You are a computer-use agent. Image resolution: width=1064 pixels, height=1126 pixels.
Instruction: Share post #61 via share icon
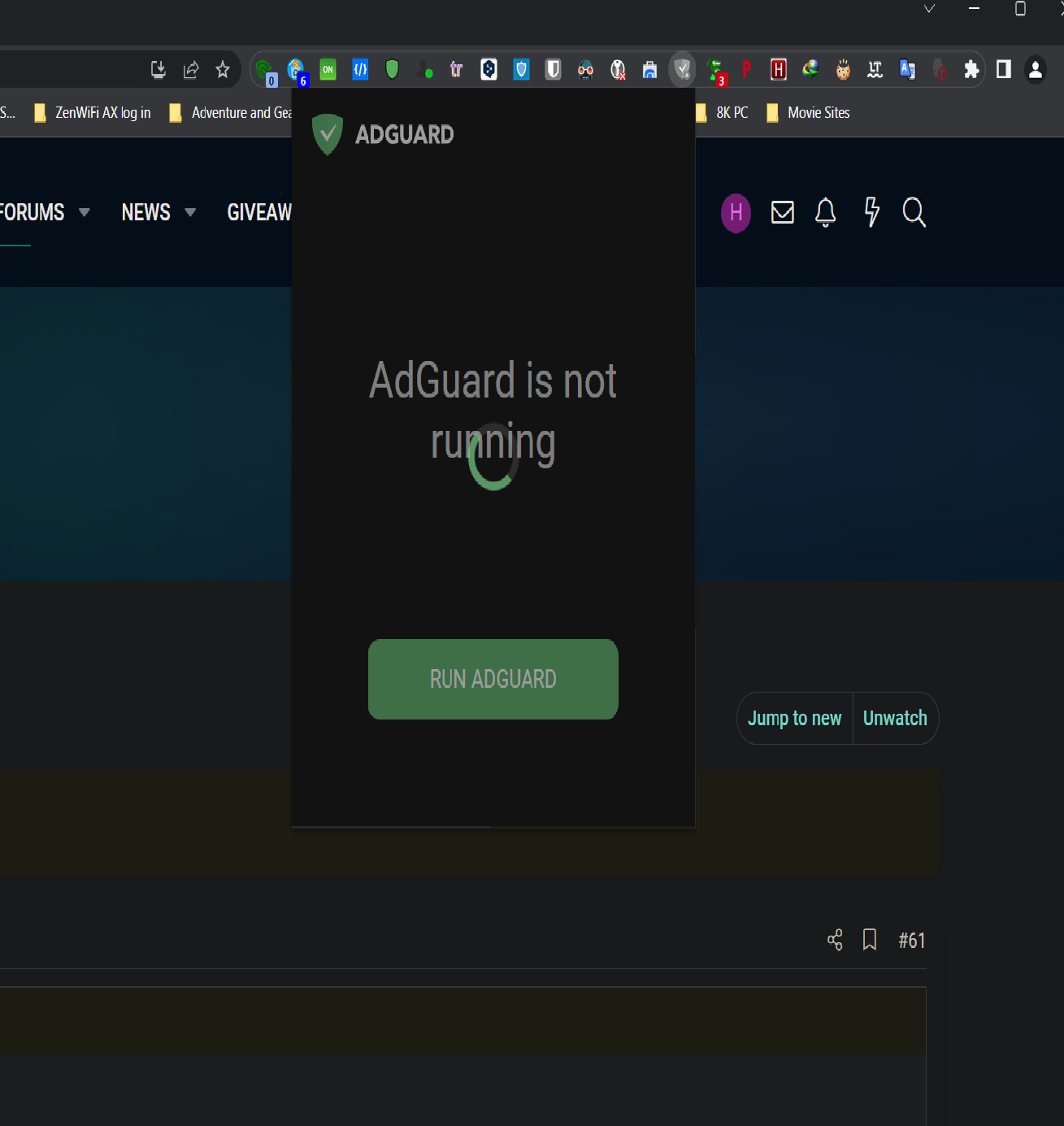(x=835, y=940)
